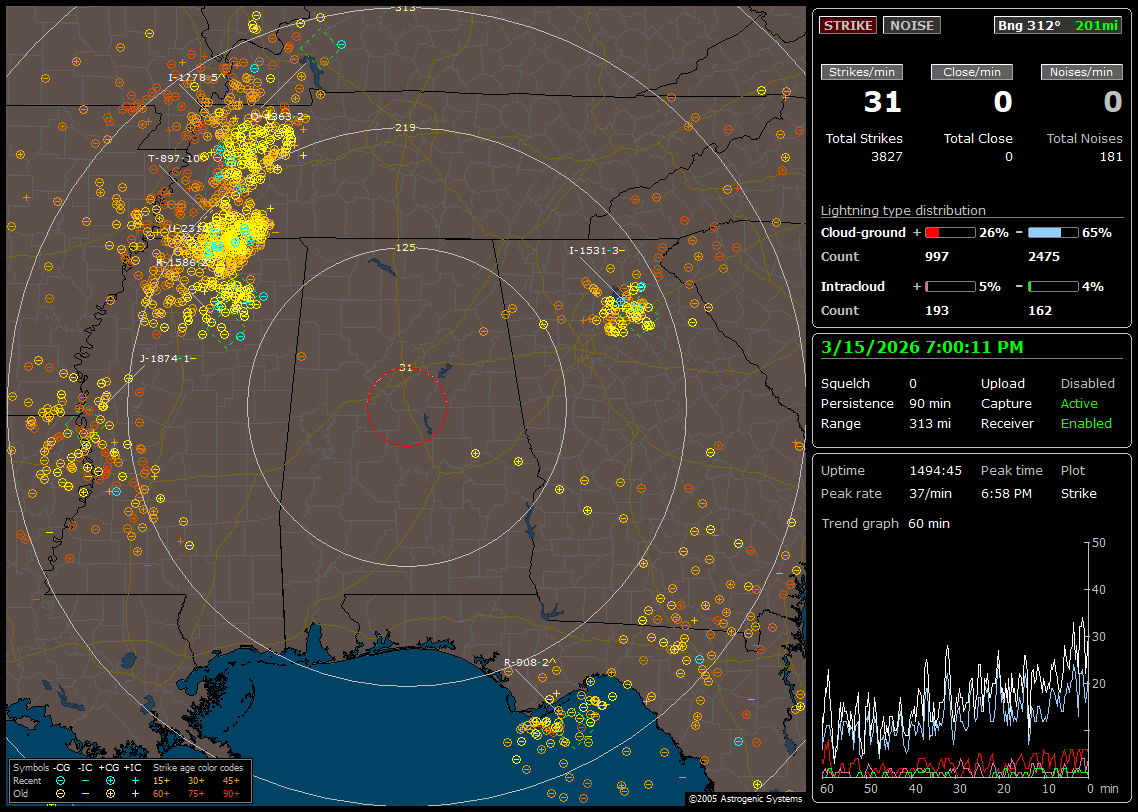Toggle the NOISE mode button
Screen dimensions: 1138x812
click(911, 25)
